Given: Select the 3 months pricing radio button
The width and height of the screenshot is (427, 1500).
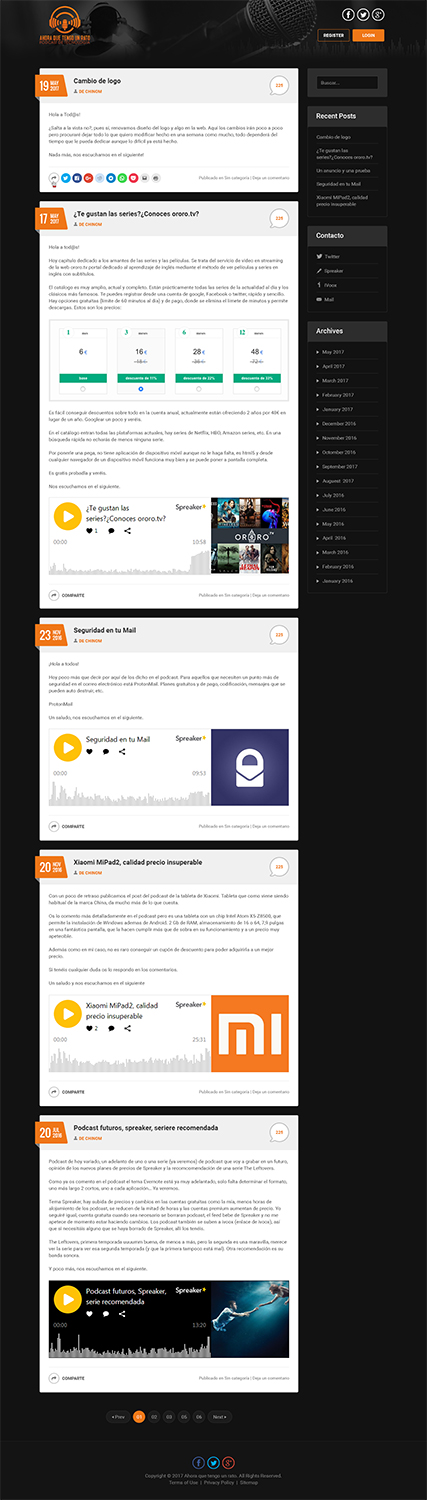Looking at the screenshot, I should click(x=141, y=389).
